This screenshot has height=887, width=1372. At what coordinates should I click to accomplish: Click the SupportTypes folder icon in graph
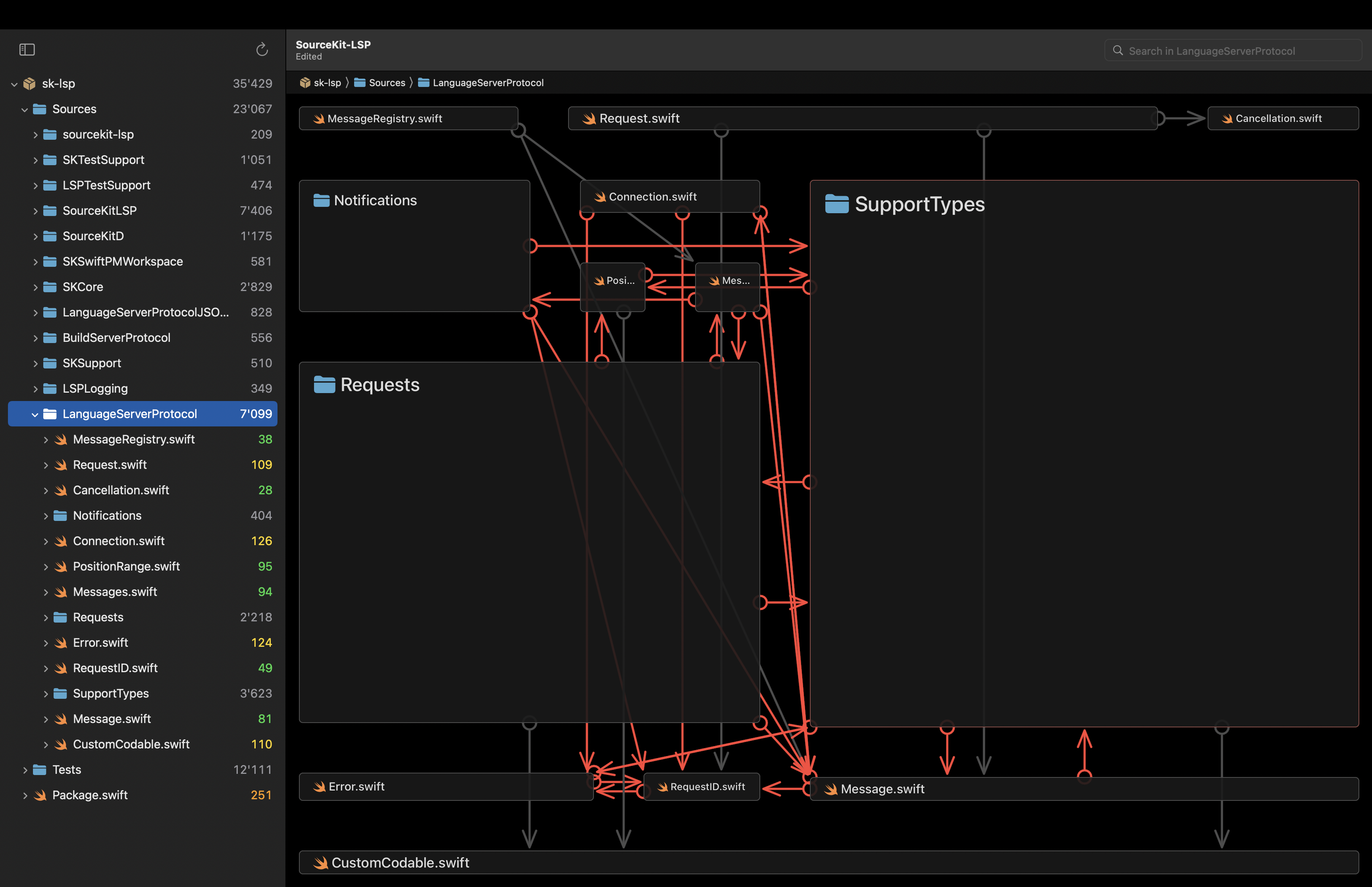click(836, 204)
